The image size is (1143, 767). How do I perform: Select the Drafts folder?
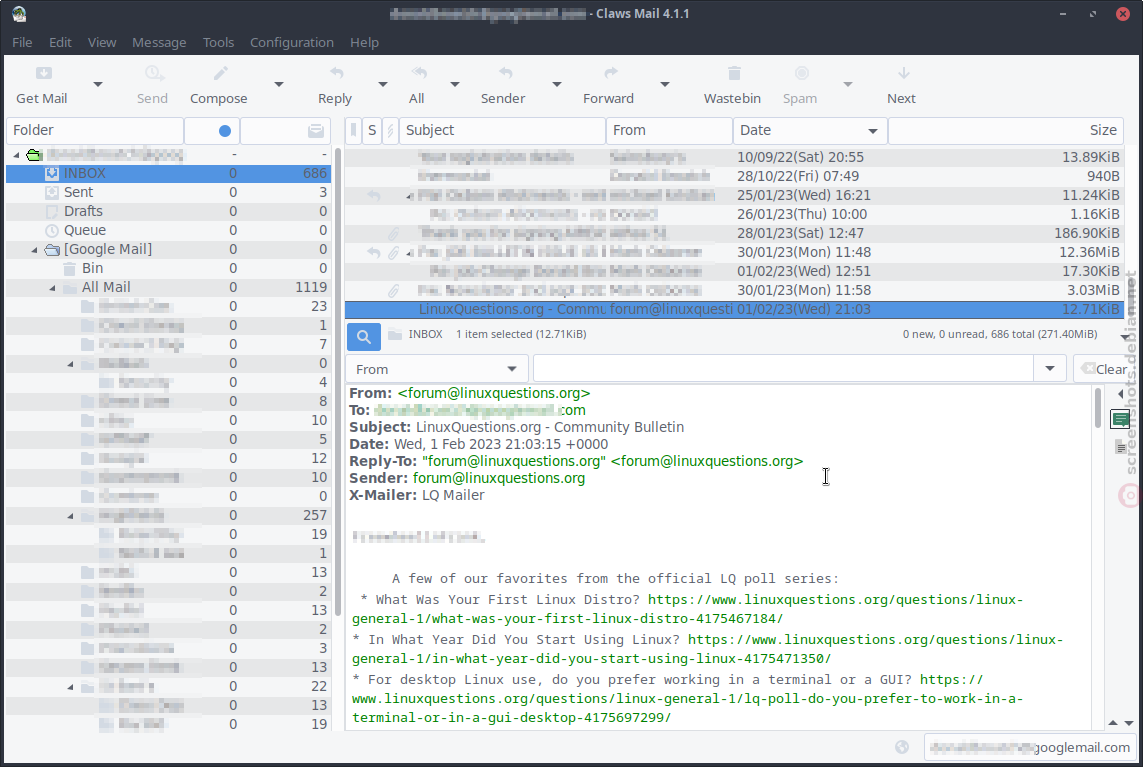coord(168,211)
